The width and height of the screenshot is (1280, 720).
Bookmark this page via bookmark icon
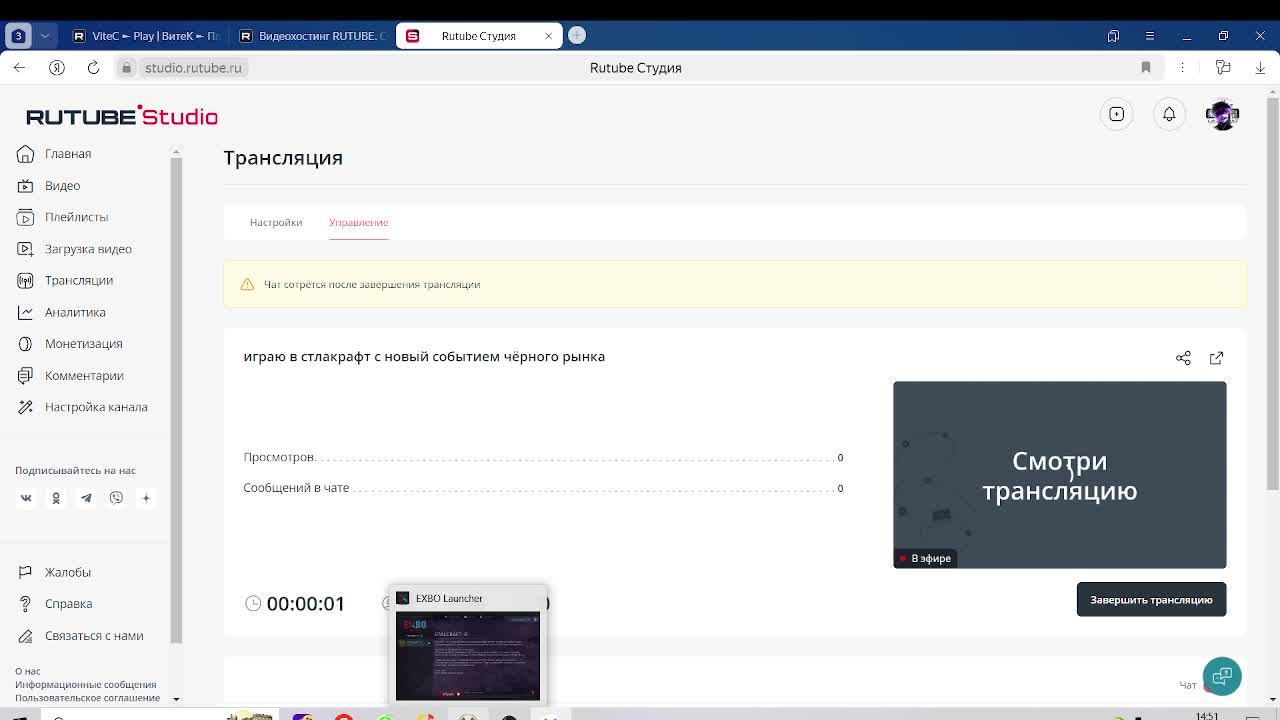point(1146,68)
